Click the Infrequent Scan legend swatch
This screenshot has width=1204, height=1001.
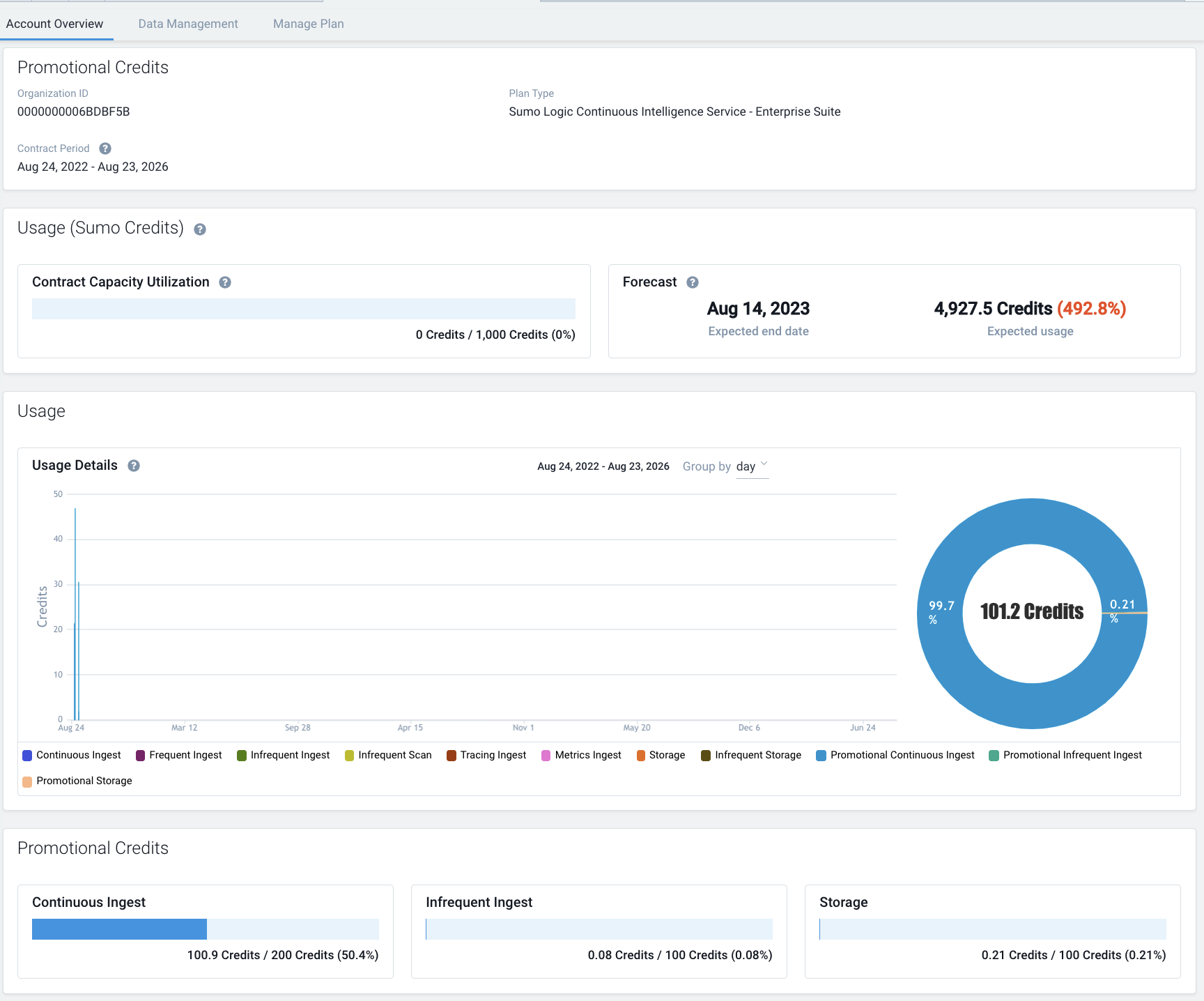(x=350, y=755)
